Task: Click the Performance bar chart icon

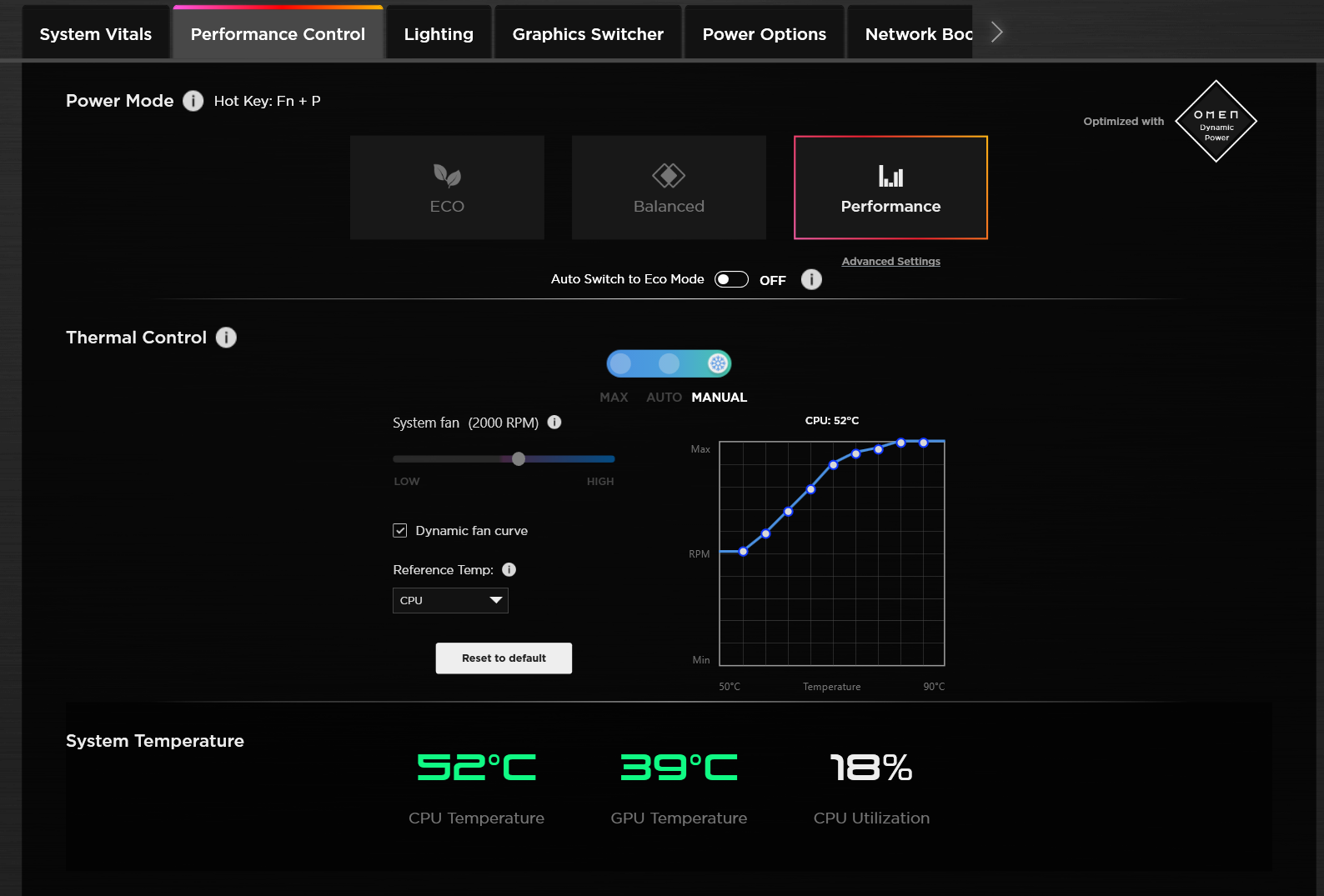Action: 890,176
